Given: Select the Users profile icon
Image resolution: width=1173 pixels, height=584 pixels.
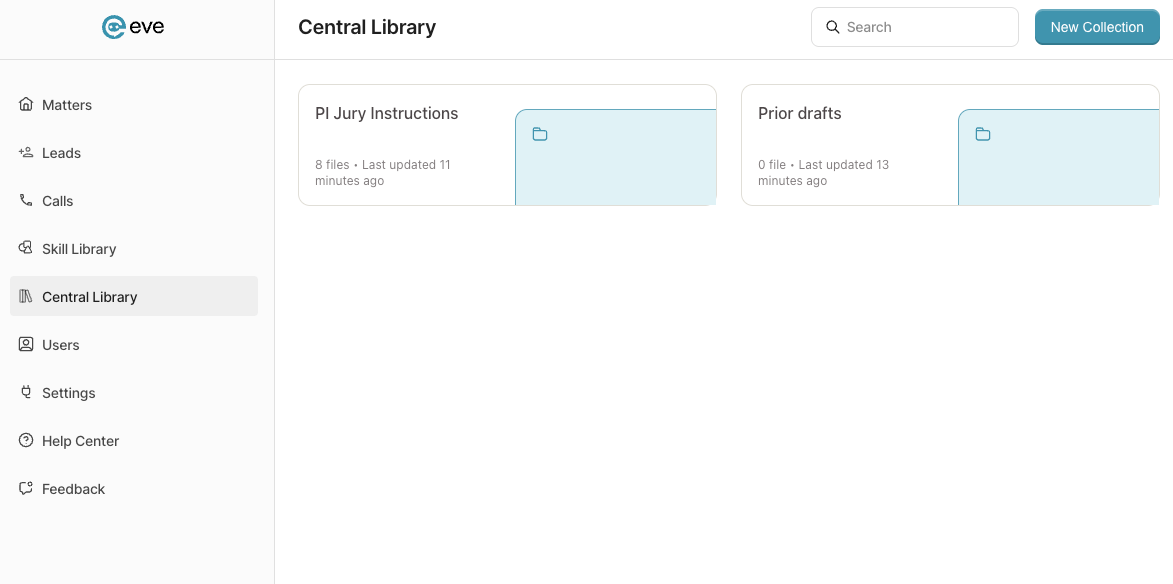Looking at the screenshot, I should point(26,344).
